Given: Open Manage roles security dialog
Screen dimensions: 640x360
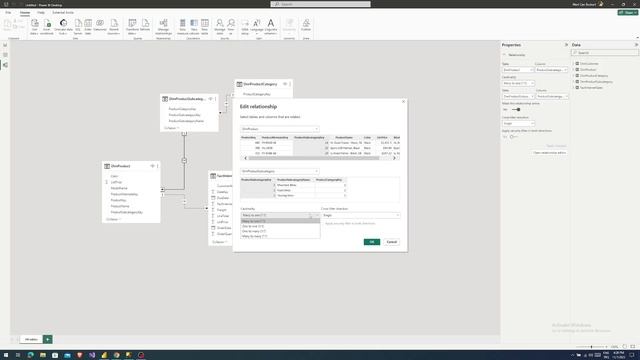Looking at the screenshot, I should tap(220, 27).
